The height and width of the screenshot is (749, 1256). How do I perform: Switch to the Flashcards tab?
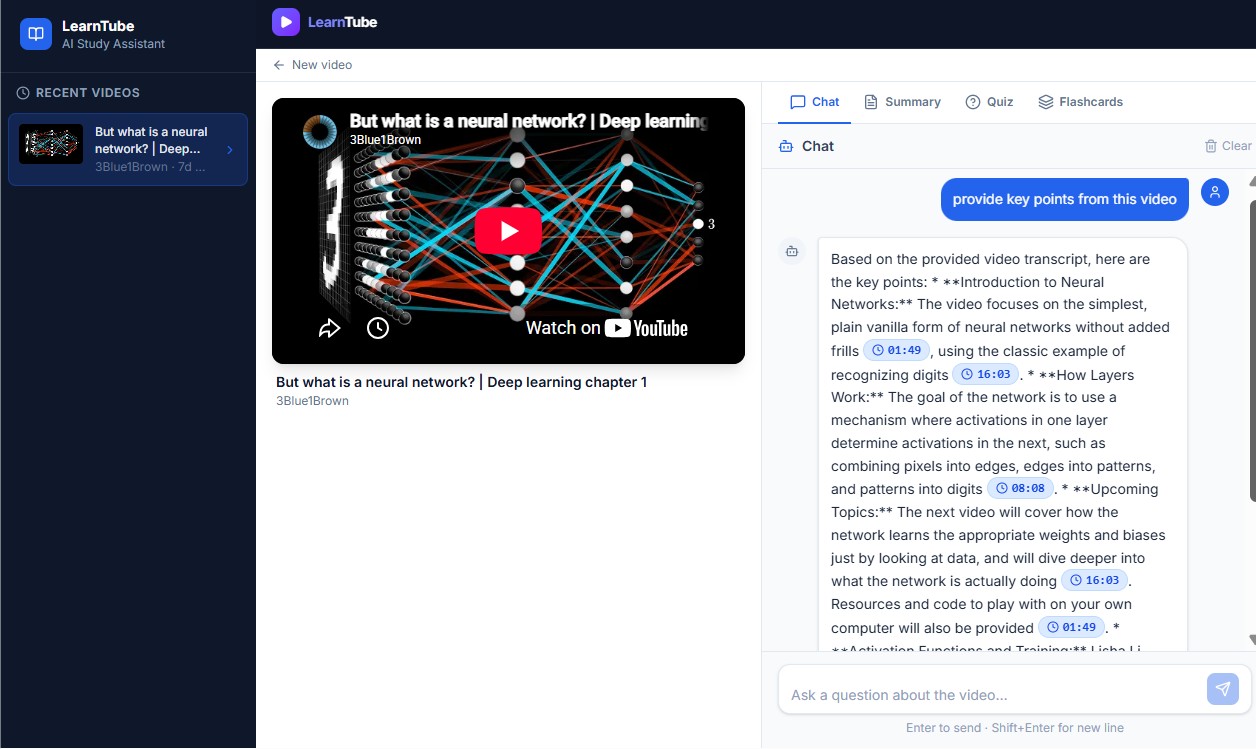(1080, 102)
